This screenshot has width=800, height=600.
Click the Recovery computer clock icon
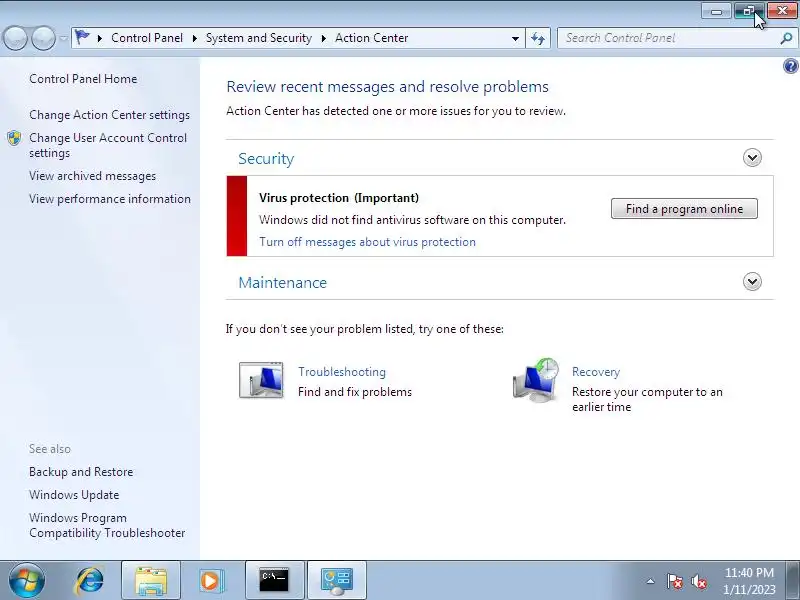(536, 381)
